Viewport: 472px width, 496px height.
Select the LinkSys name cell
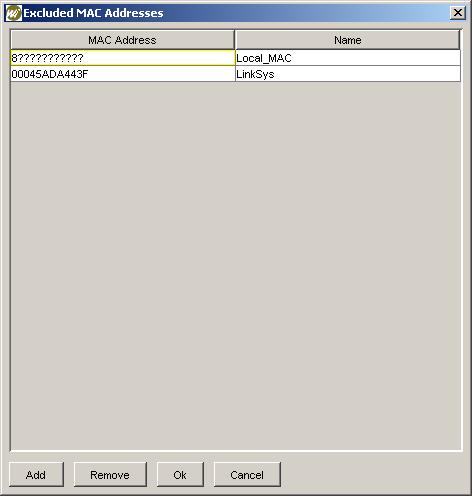coord(348,74)
